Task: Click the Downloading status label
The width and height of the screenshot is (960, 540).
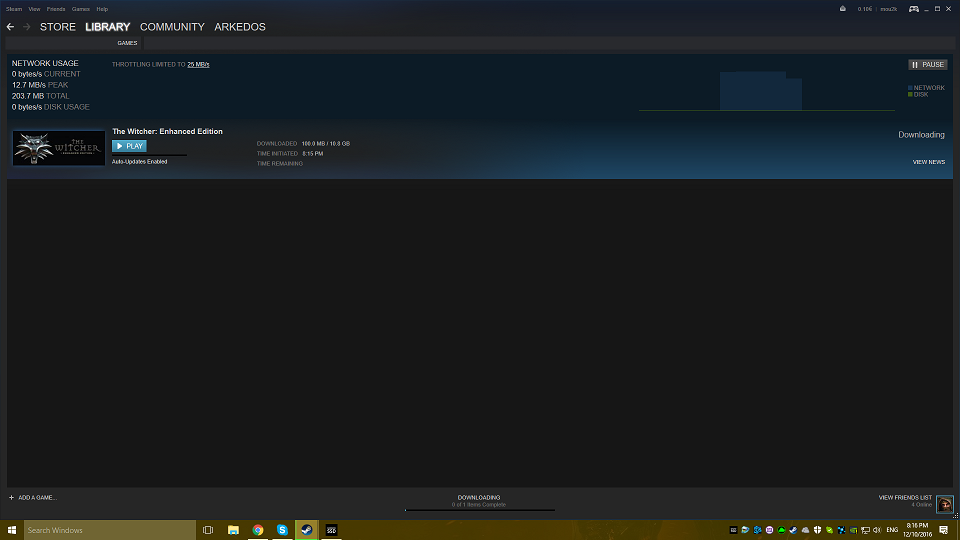Action: 921,135
